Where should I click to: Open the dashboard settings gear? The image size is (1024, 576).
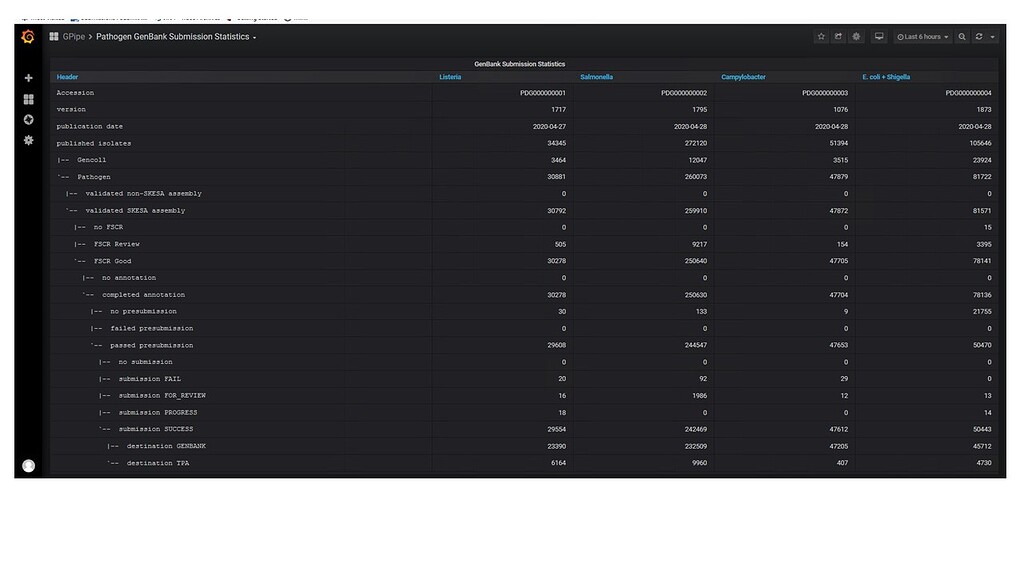[x=856, y=36]
